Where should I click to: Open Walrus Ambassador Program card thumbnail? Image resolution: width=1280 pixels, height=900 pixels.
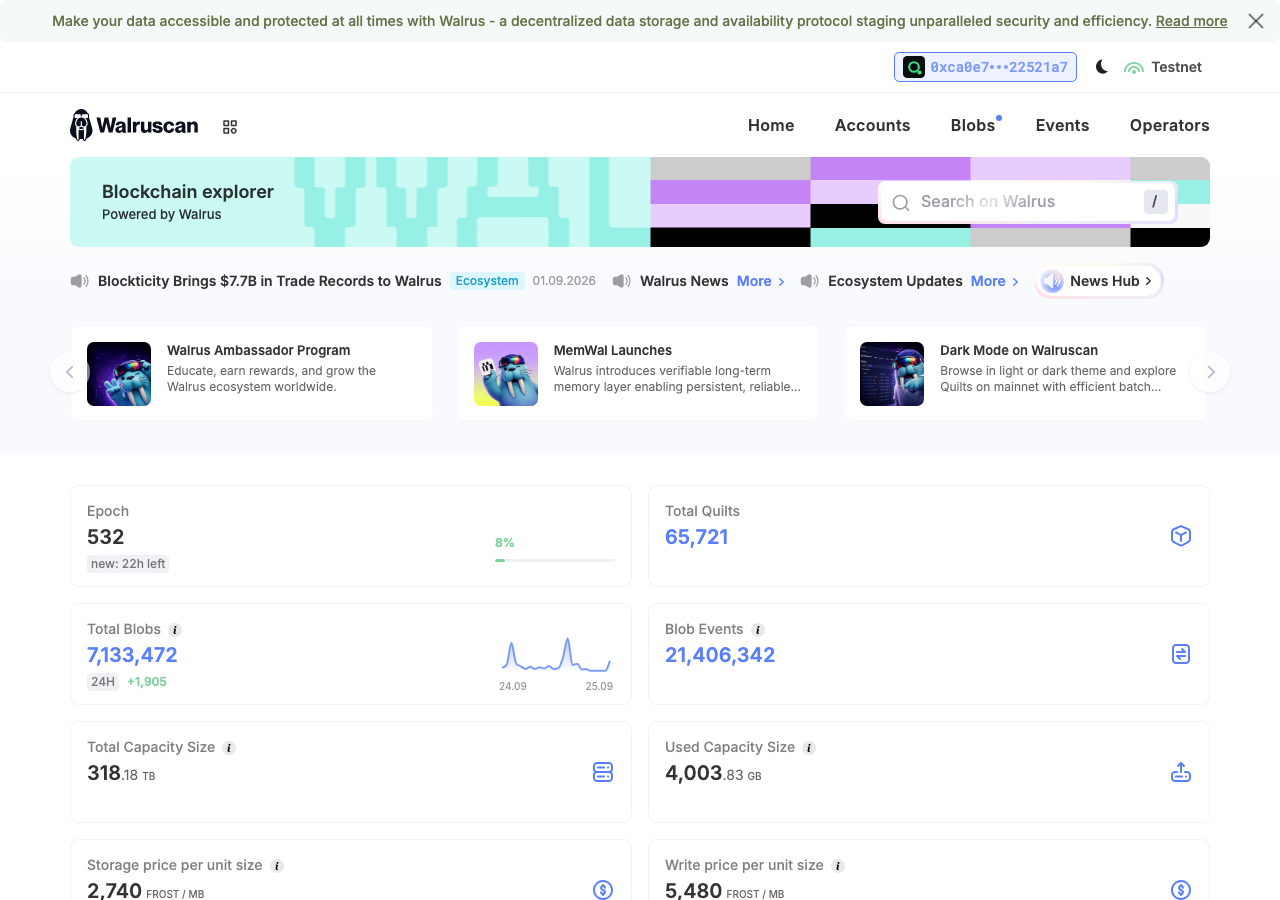point(119,374)
